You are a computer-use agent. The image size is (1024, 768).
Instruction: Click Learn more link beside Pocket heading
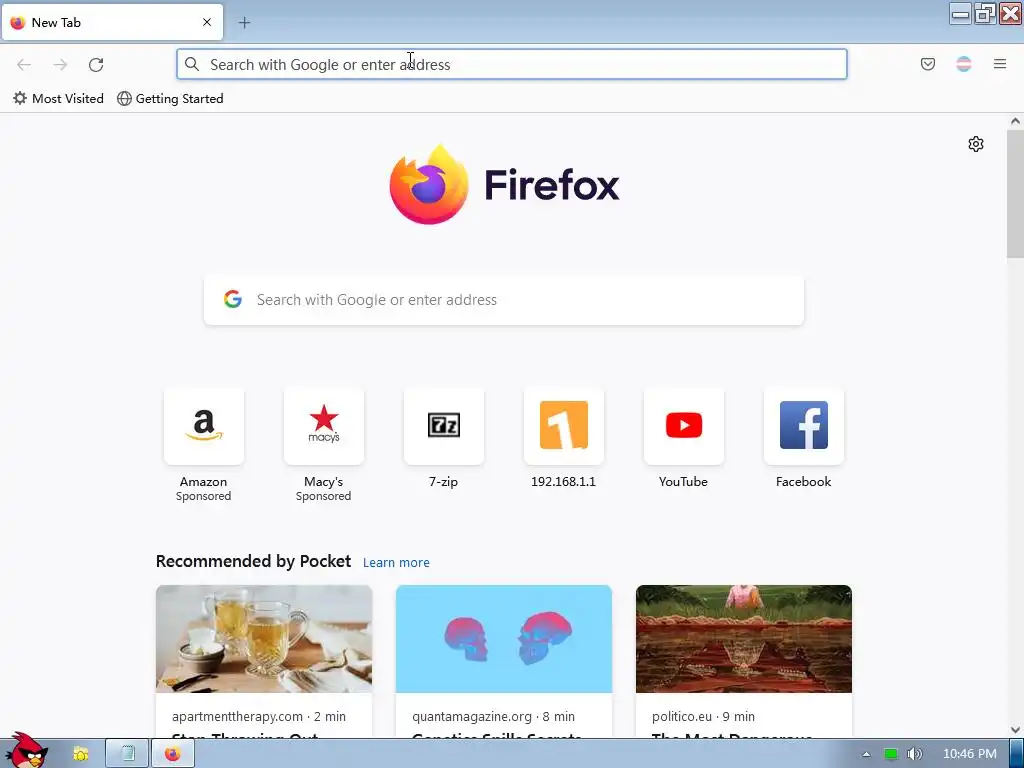pos(396,562)
